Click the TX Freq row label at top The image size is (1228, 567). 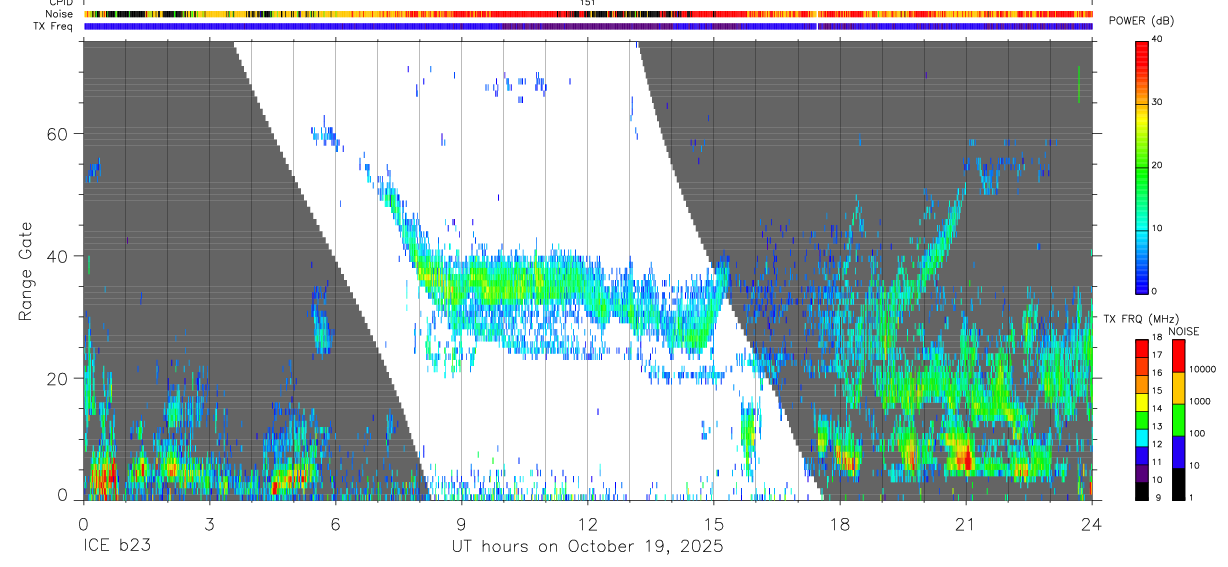click(x=54, y=26)
